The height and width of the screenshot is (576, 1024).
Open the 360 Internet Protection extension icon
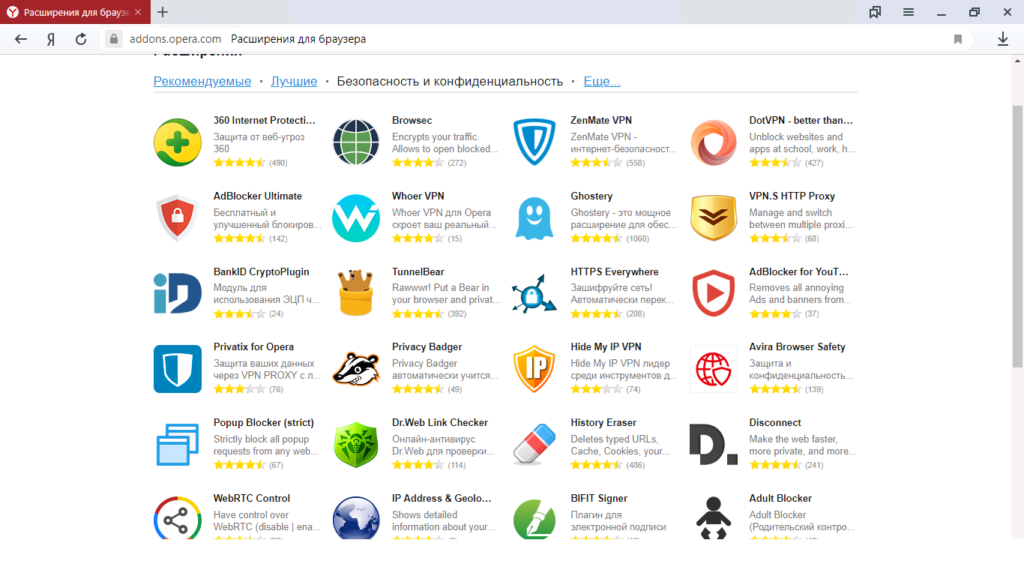[x=178, y=142]
